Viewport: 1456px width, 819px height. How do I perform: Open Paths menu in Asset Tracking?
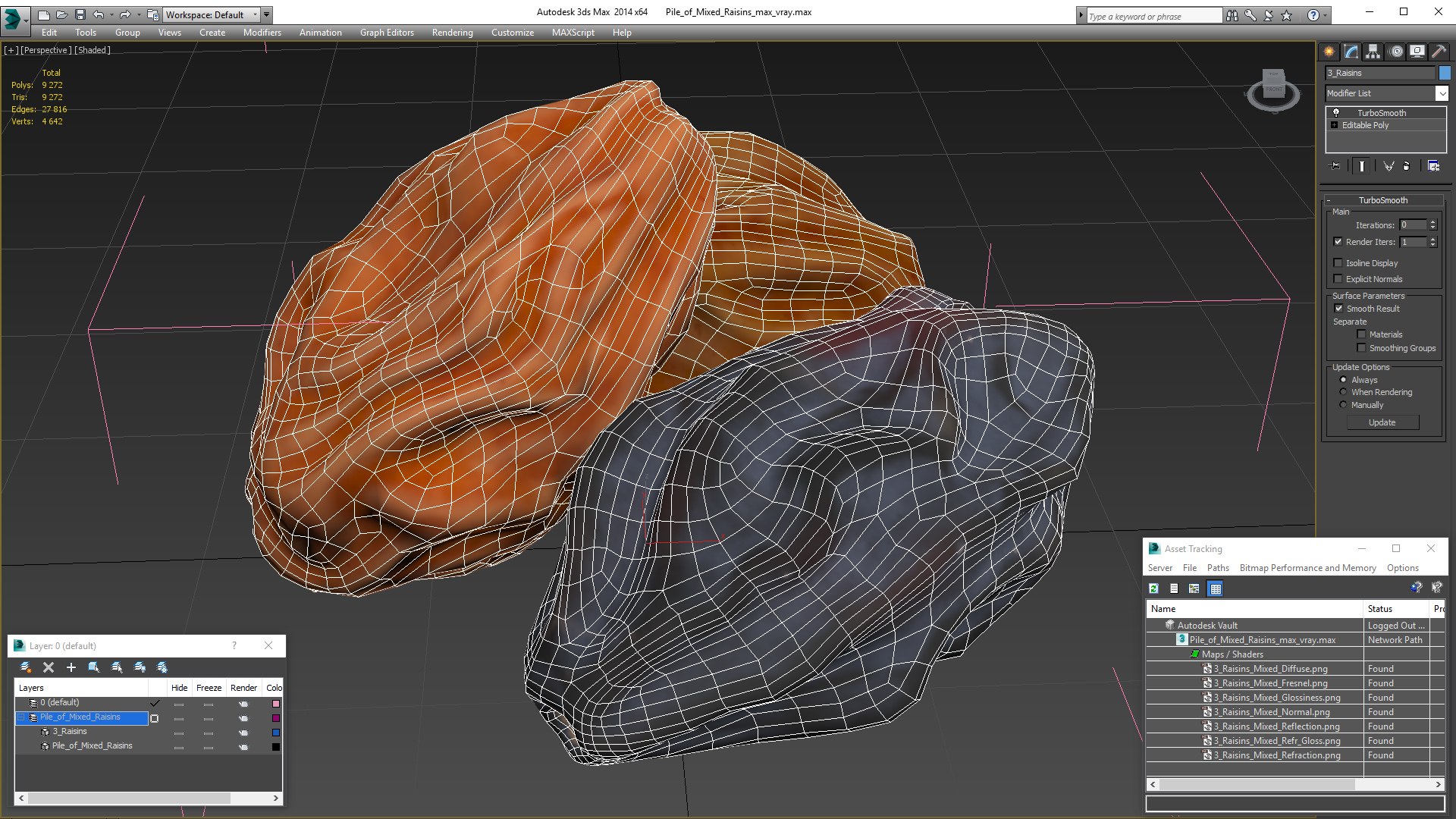click(x=1218, y=568)
